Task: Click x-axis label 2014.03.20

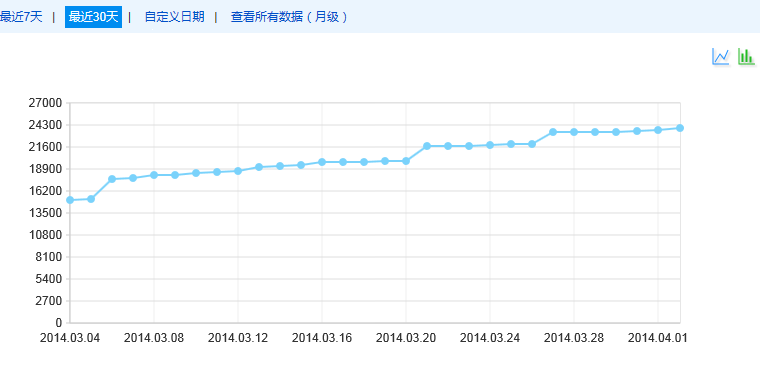Action: 406,338
